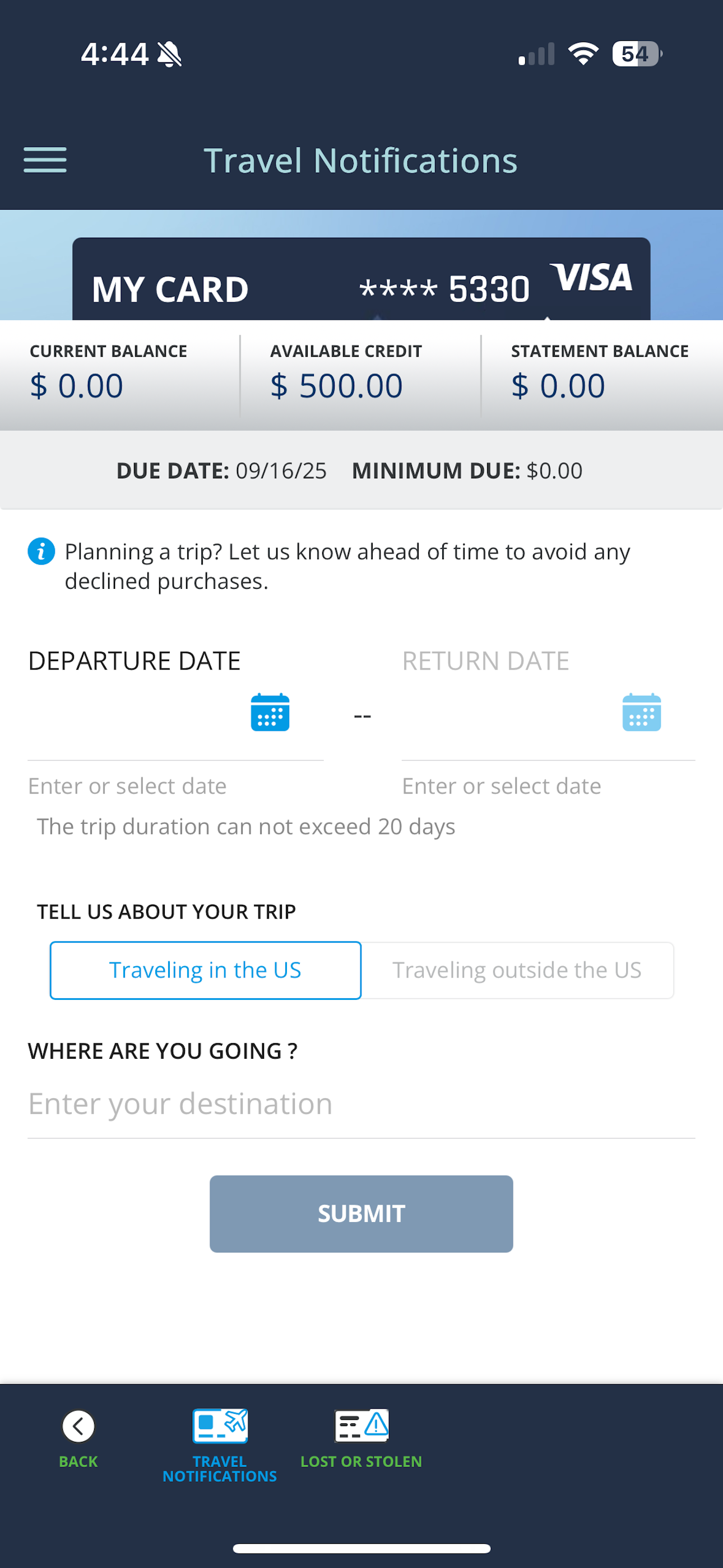Tap the Statement Balance amount
Viewport: 723px width, 1568px height.
click(558, 386)
